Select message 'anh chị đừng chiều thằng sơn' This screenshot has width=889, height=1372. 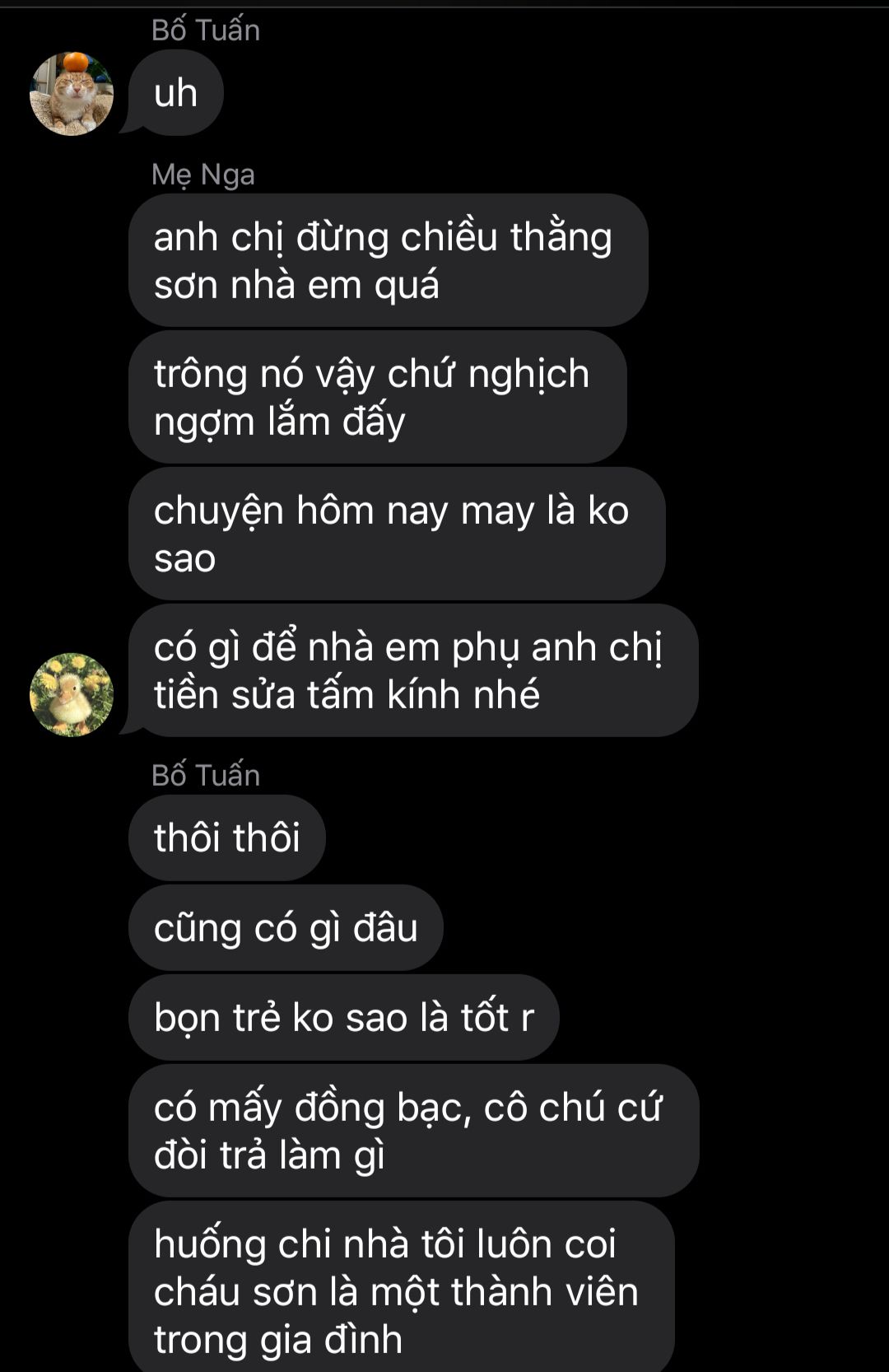click(x=389, y=260)
